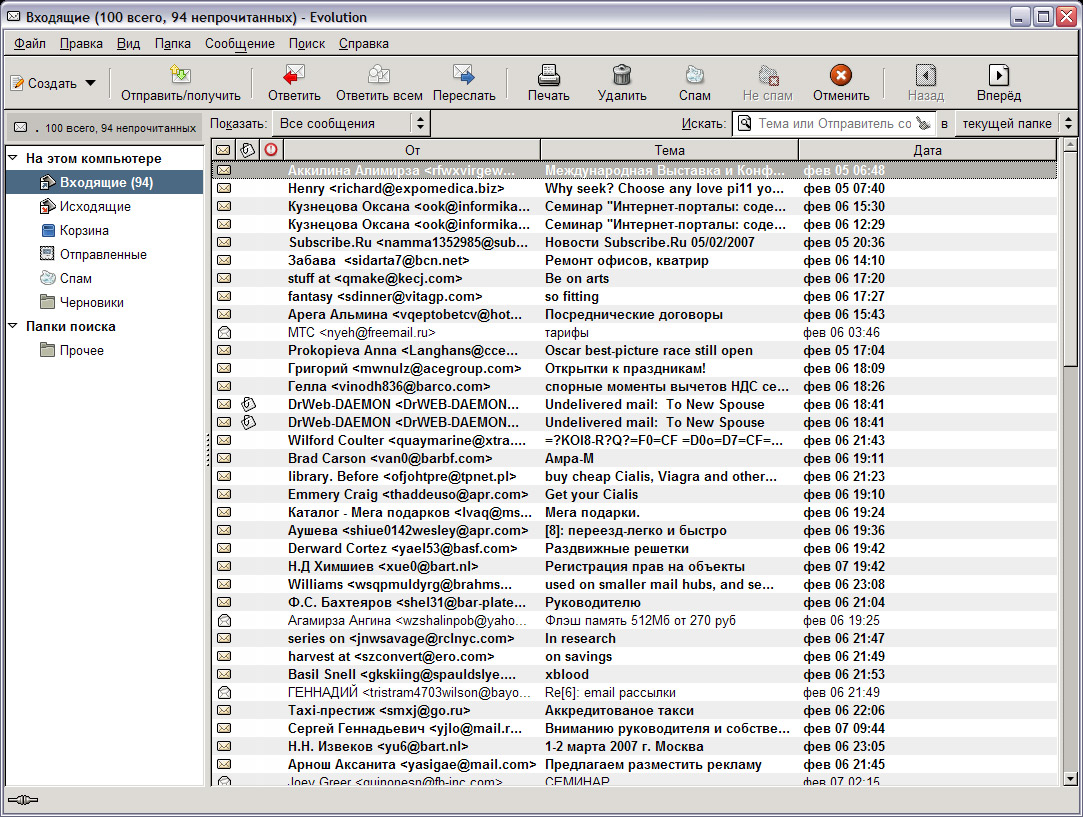
Task: Click the Не спам toolbar icon
Action: click(x=767, y=74)
